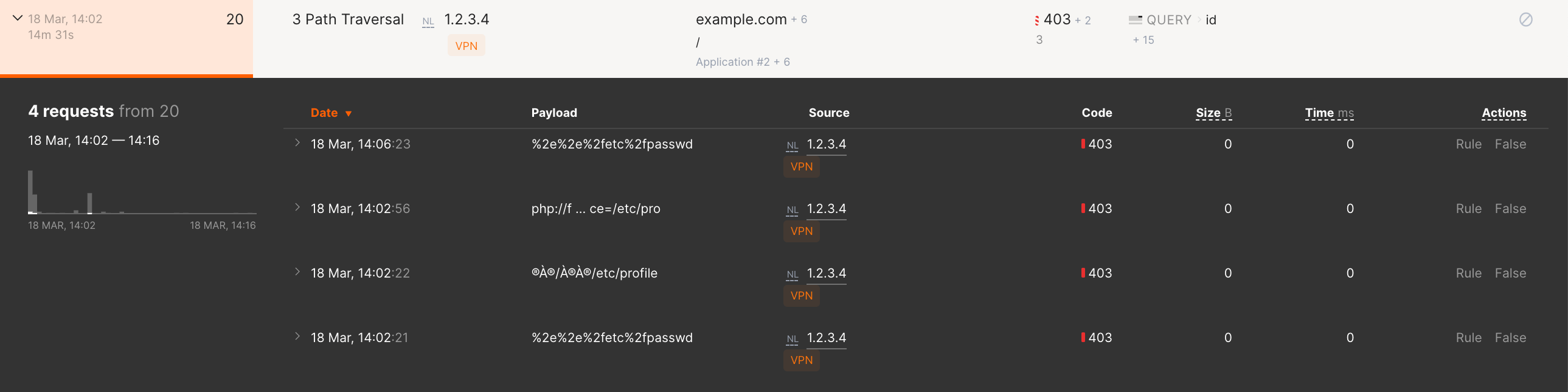
Task: Click the orange VPN badge in the attack header
Action: point(467,46)
